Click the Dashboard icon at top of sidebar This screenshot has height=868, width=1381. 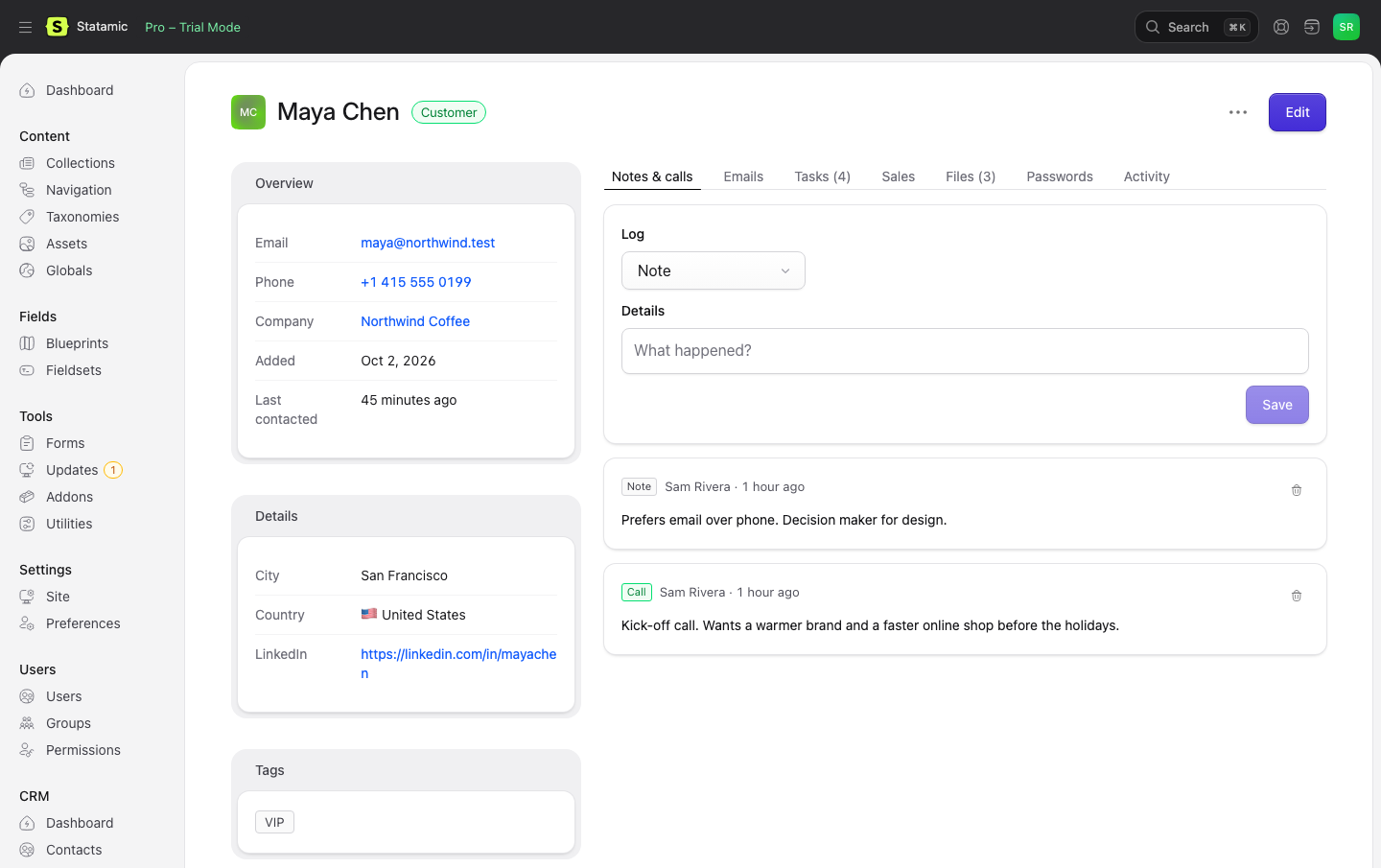click(27, 90)
